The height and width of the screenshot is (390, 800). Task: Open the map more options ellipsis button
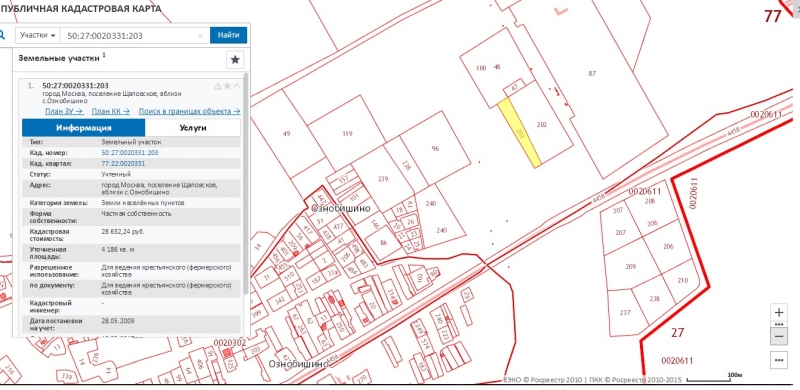click(779, 360)
